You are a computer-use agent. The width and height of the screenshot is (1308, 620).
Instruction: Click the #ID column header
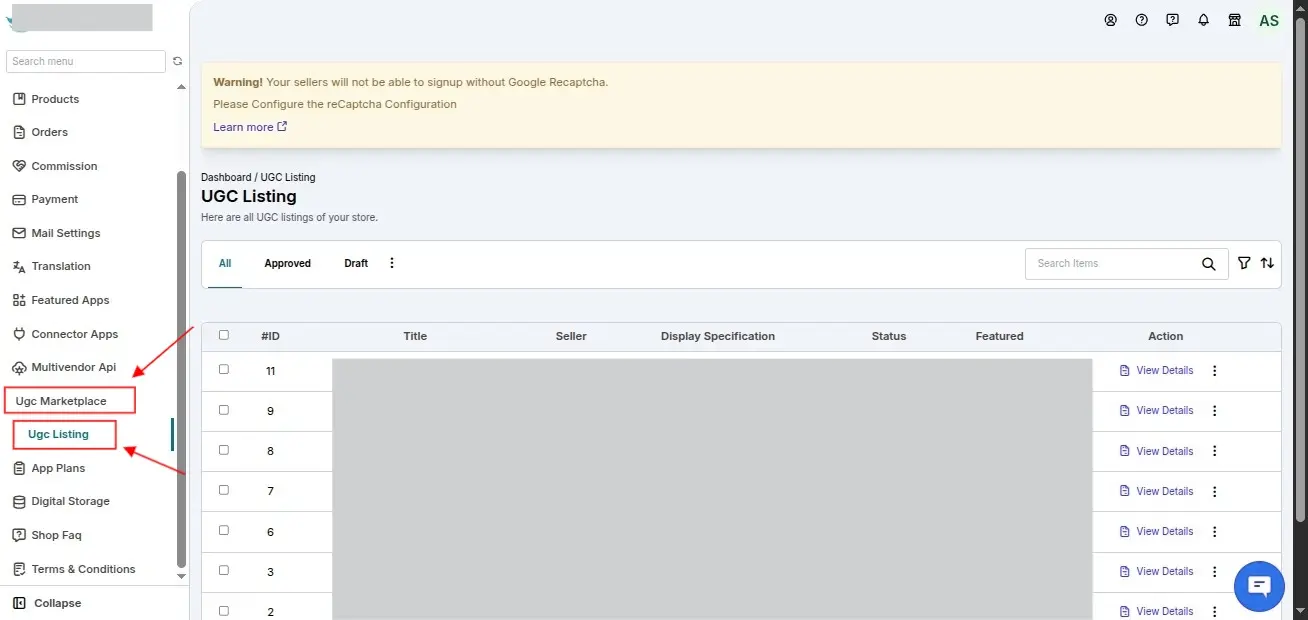(x=270, y=336)
